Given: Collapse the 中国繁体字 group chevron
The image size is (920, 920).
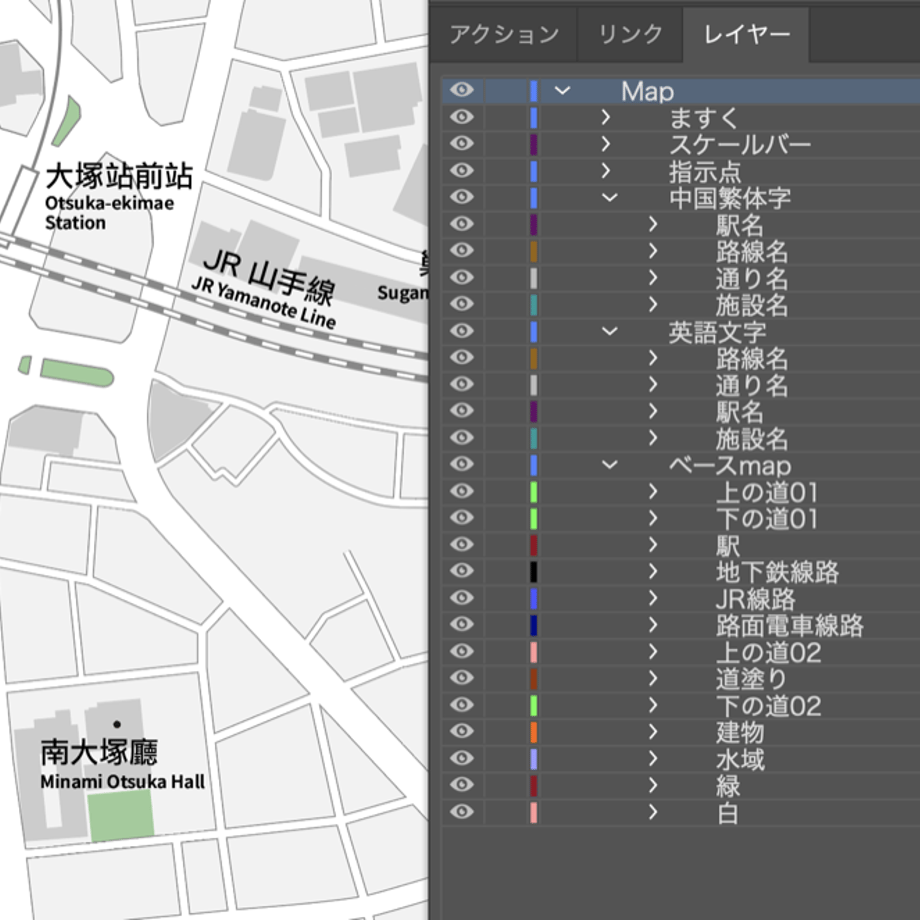Looking at the screenshot, I should click(x=610, y=198).
